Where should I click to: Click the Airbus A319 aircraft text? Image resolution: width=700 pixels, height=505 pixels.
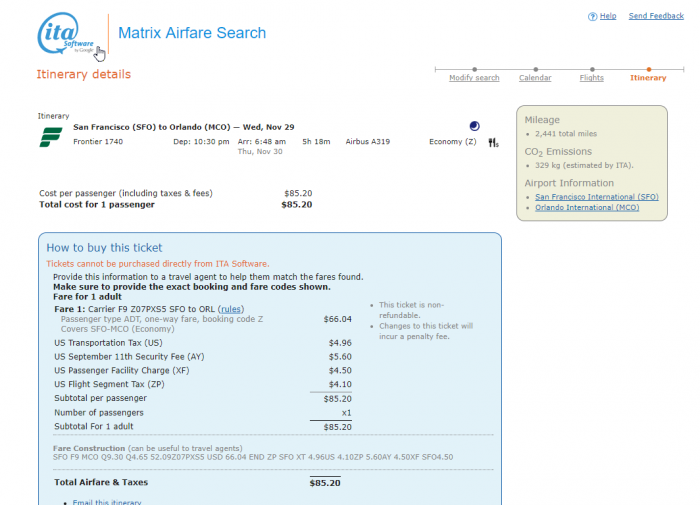coord(368,142)
